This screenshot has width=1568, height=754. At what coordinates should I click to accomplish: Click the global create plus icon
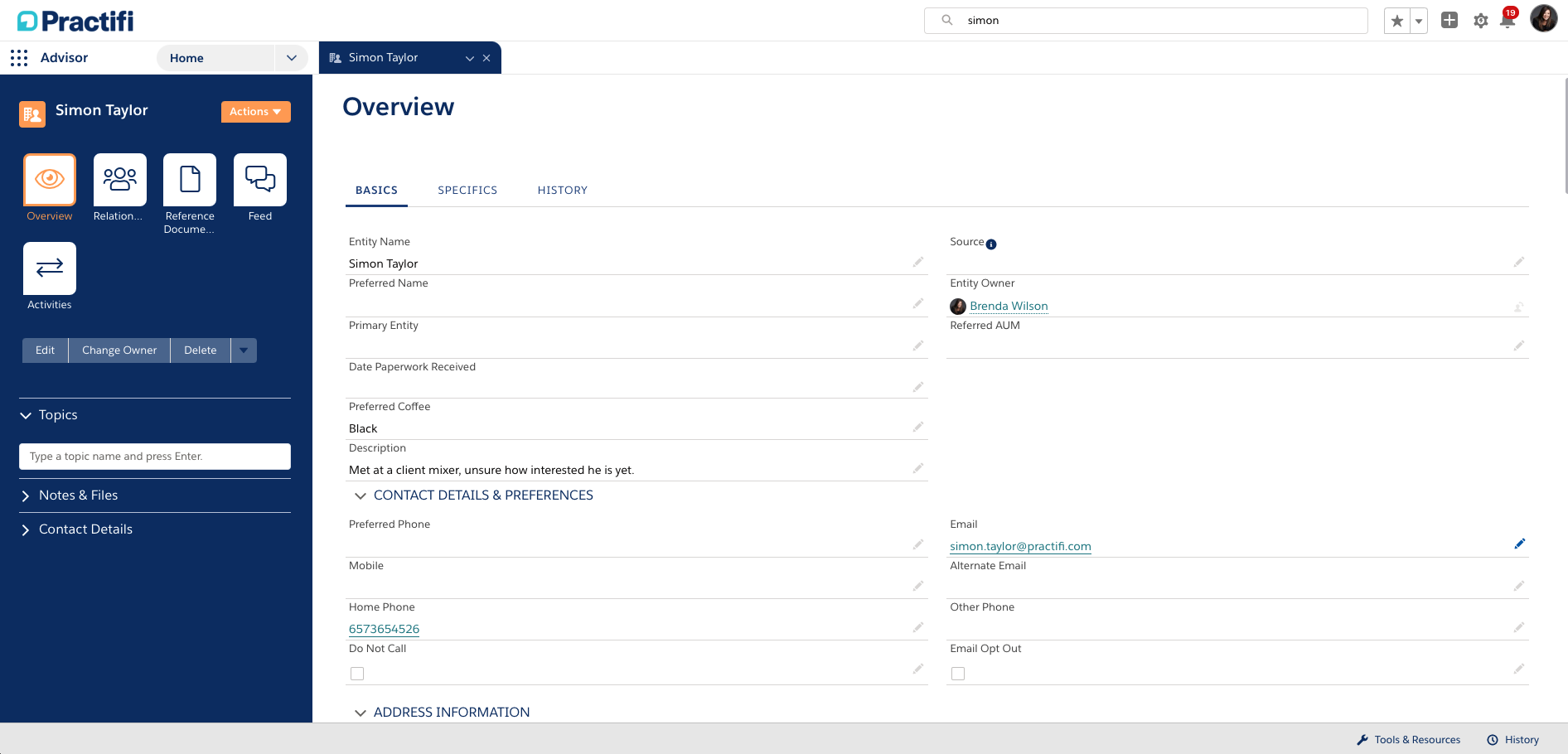(x=1449, y=21)
